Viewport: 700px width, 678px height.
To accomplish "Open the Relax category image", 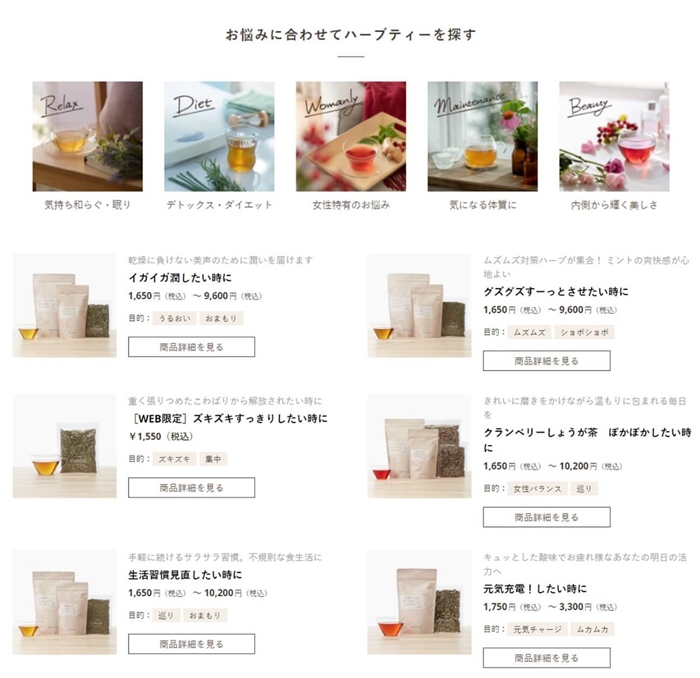I will 88,136.
